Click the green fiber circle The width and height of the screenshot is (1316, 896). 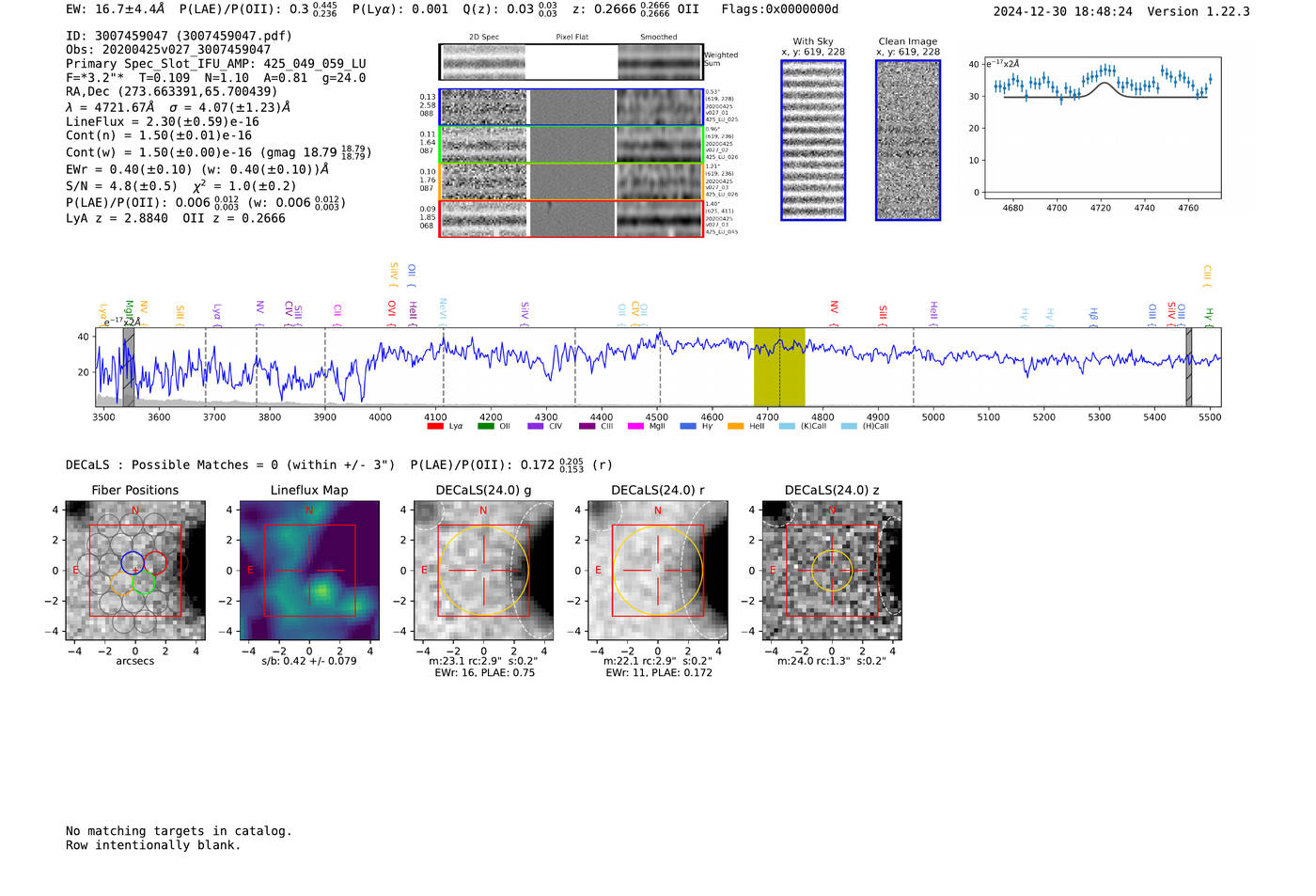(144, 583)
